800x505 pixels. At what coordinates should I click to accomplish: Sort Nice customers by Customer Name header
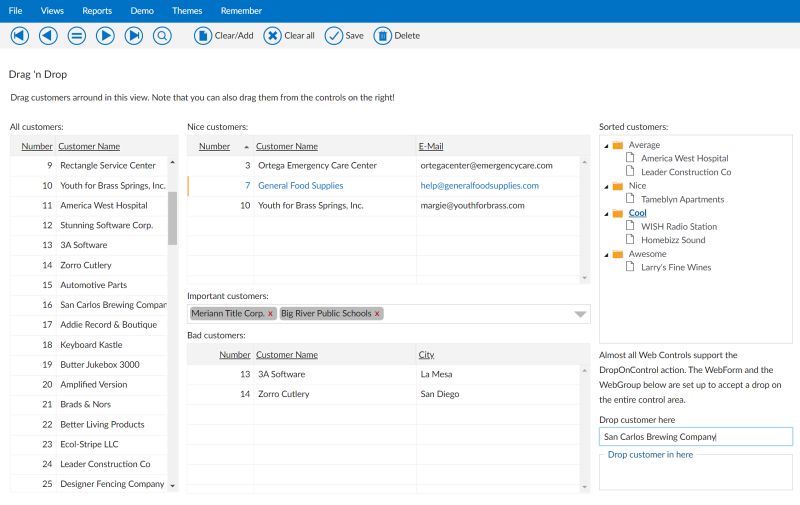[287, 146]
